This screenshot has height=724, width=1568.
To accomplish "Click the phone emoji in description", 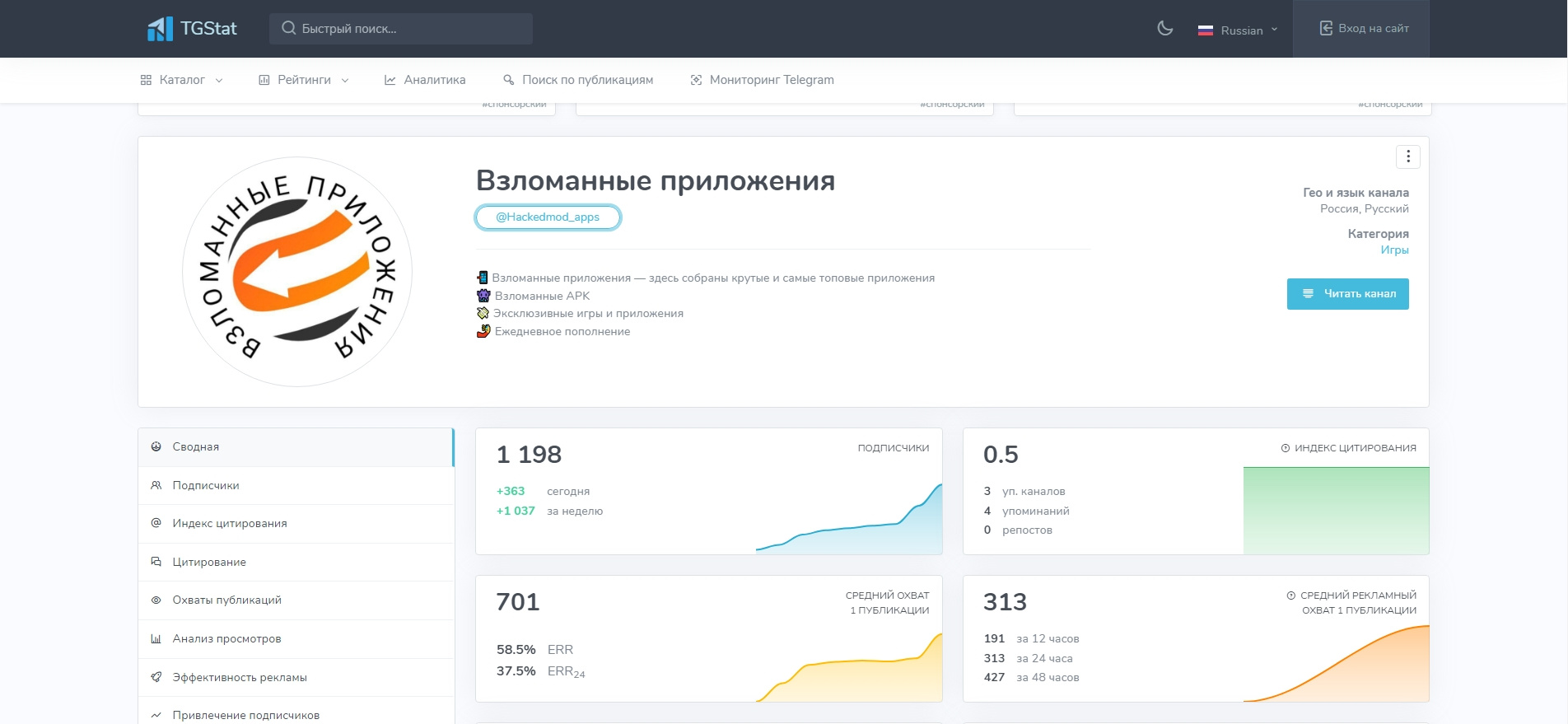I will [483, 278].
